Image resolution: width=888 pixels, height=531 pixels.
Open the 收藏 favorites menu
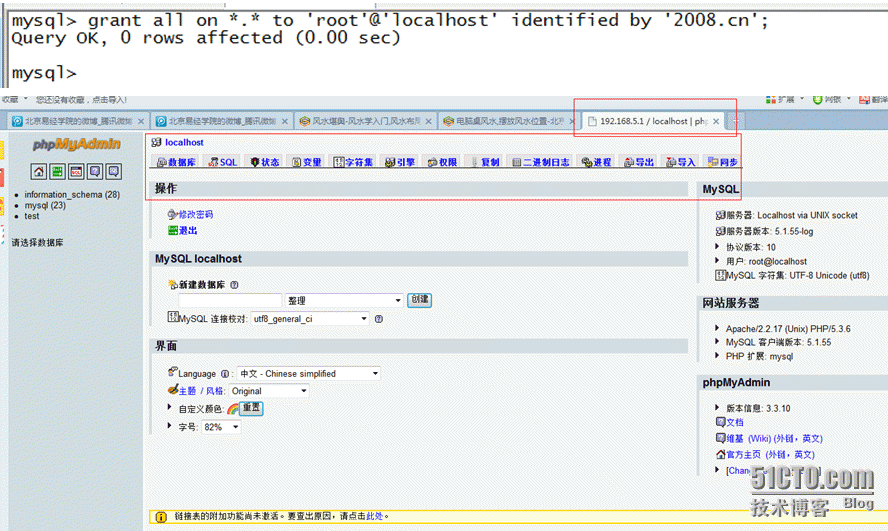[15, 100]
